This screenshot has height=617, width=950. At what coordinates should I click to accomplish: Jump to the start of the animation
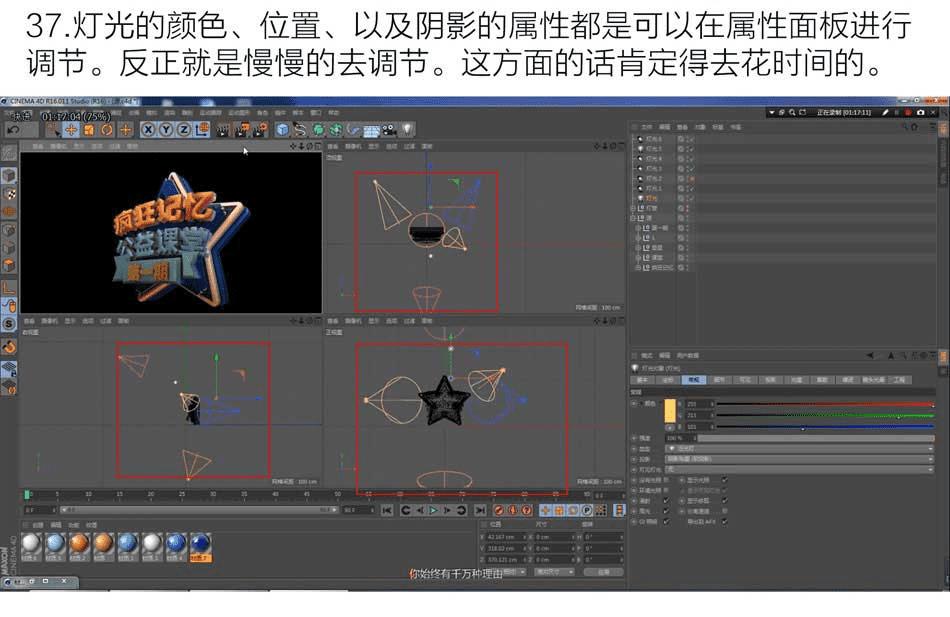387,510
